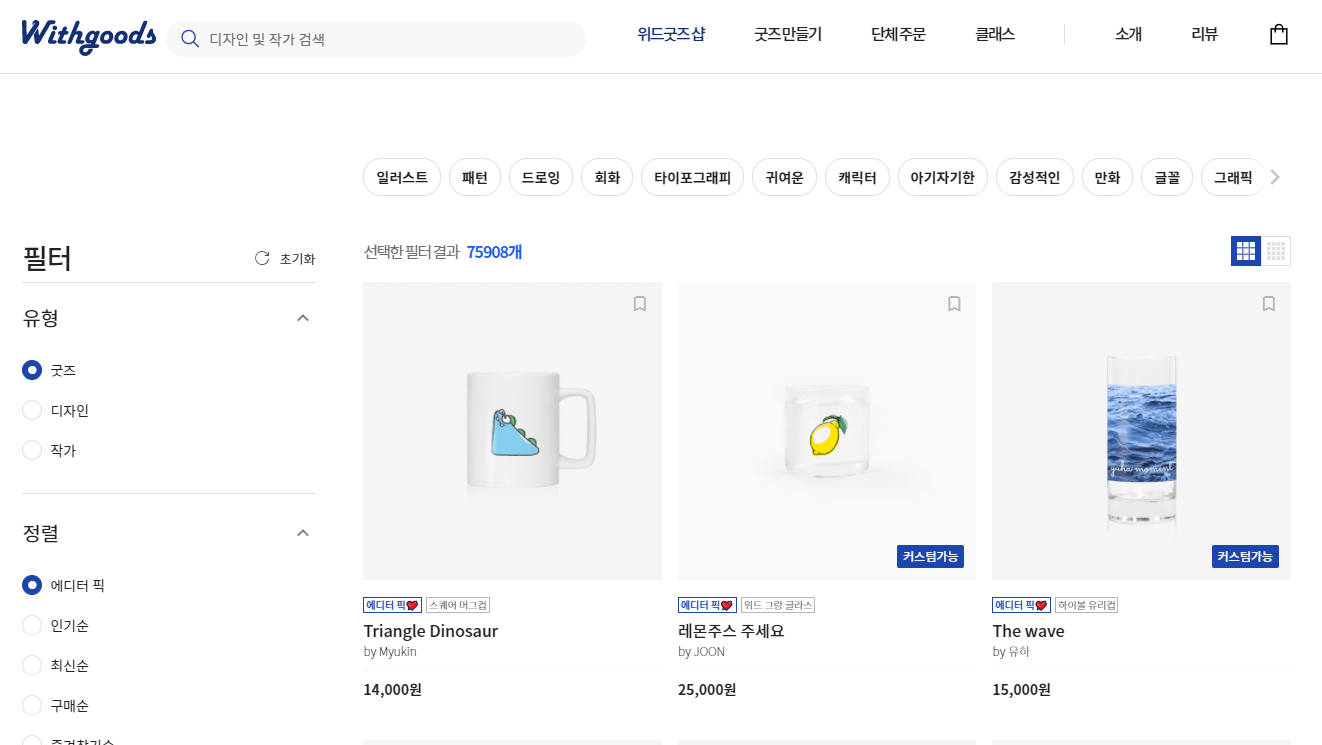Bookmark The wave glass cup
Screen dimensions: 1322x745
click(1269, 304)
